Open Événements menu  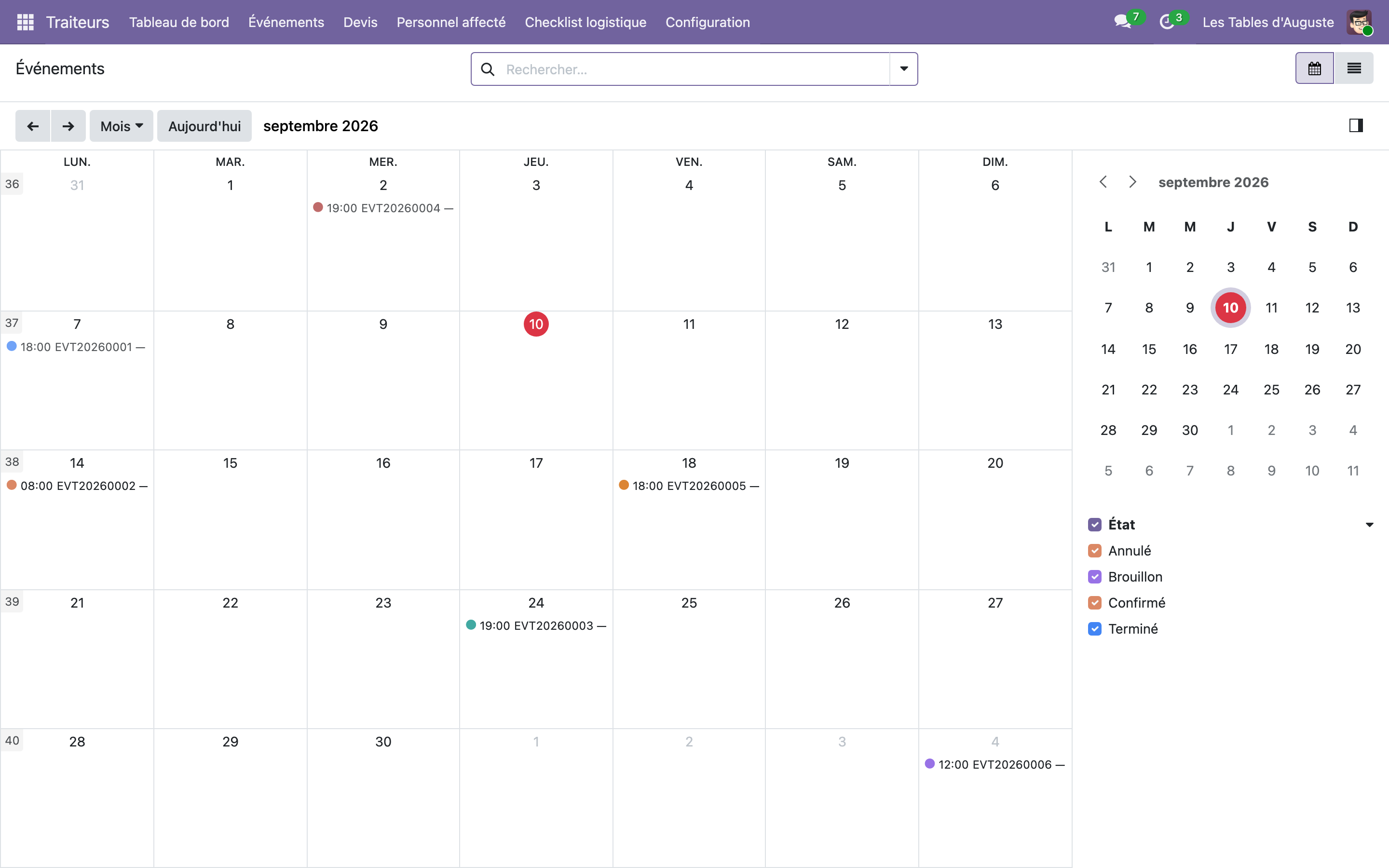286,22
